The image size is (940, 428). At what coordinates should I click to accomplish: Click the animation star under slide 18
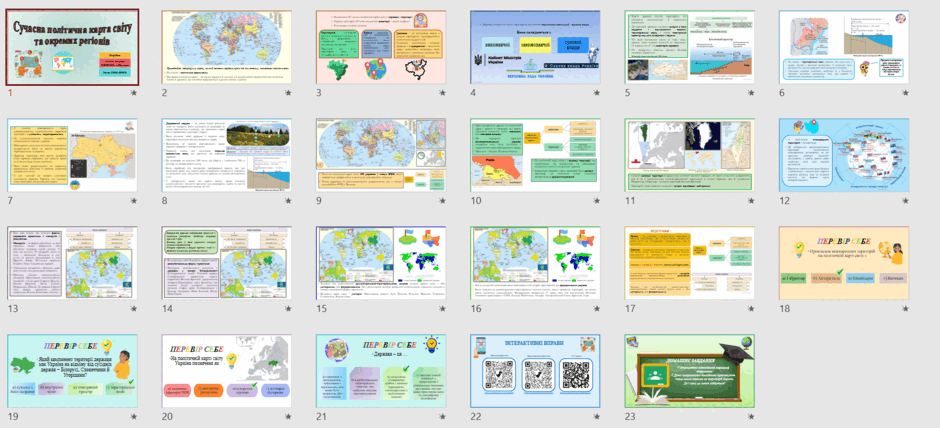point(905,309)
